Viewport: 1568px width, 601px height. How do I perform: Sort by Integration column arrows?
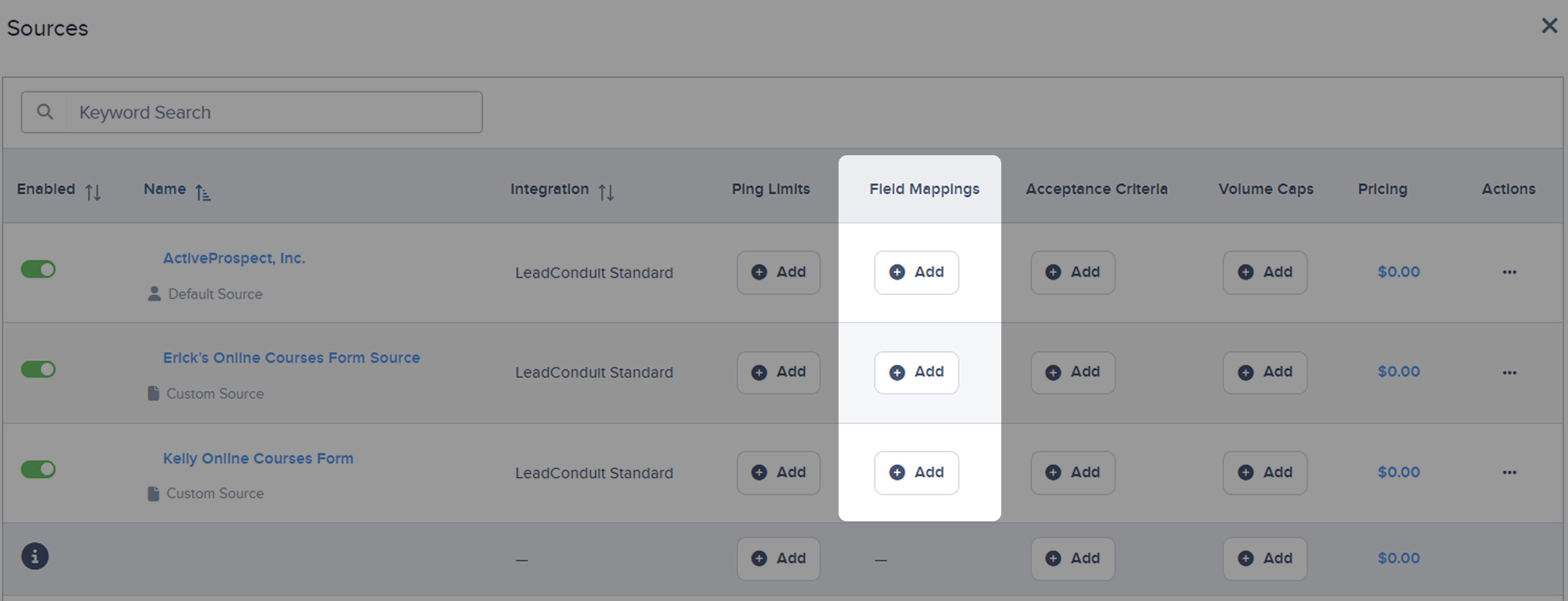point(606,192)
